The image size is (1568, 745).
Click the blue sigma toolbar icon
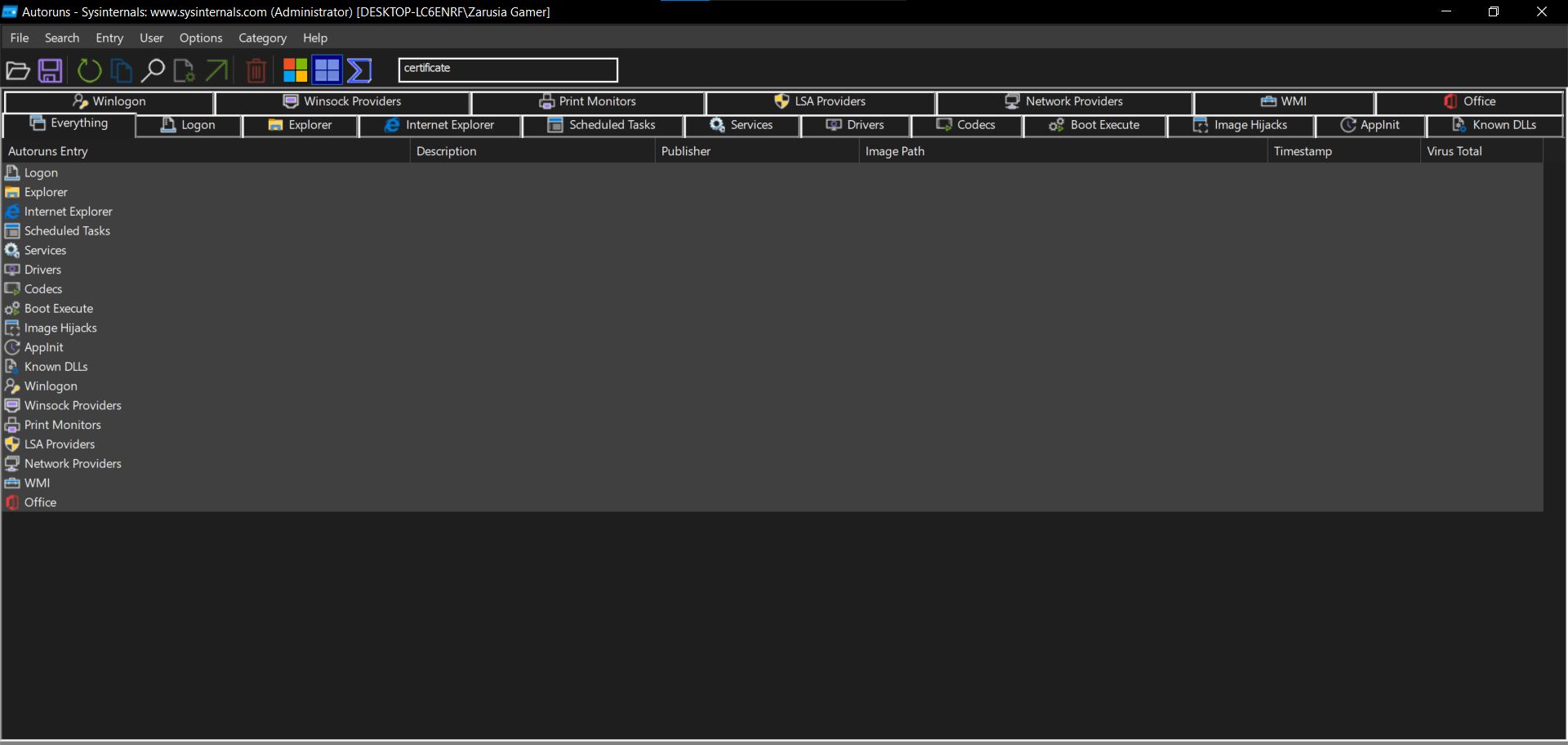tap(359, 71)
